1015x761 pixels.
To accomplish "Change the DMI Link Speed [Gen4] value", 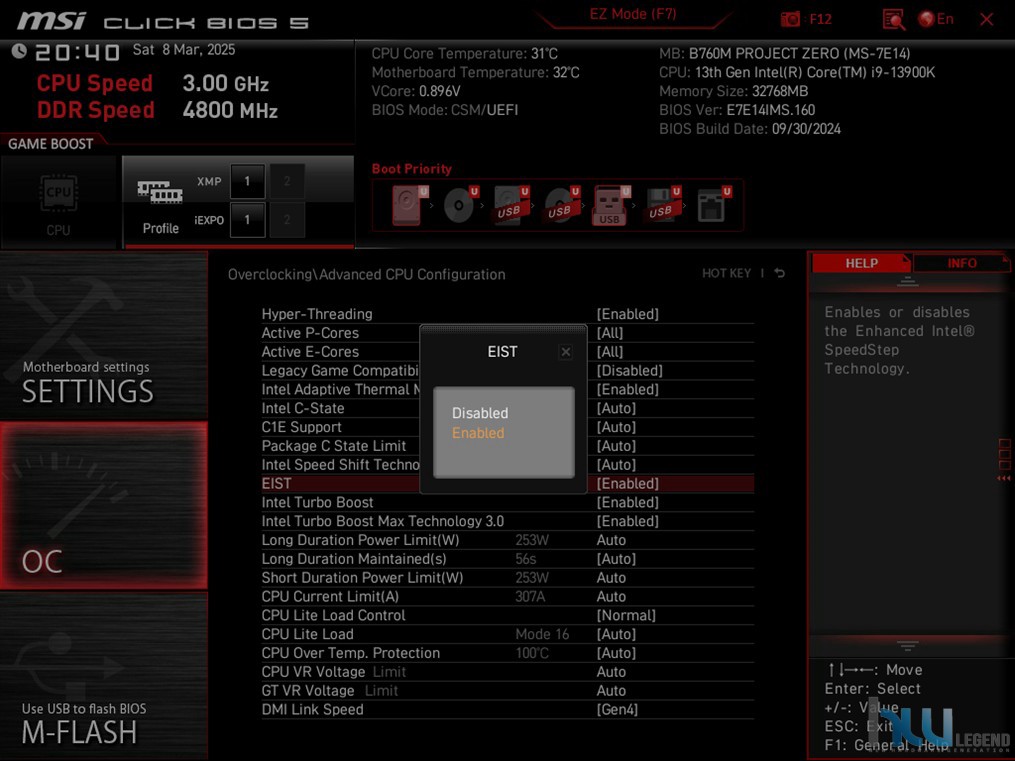I will tap(617, 709).
